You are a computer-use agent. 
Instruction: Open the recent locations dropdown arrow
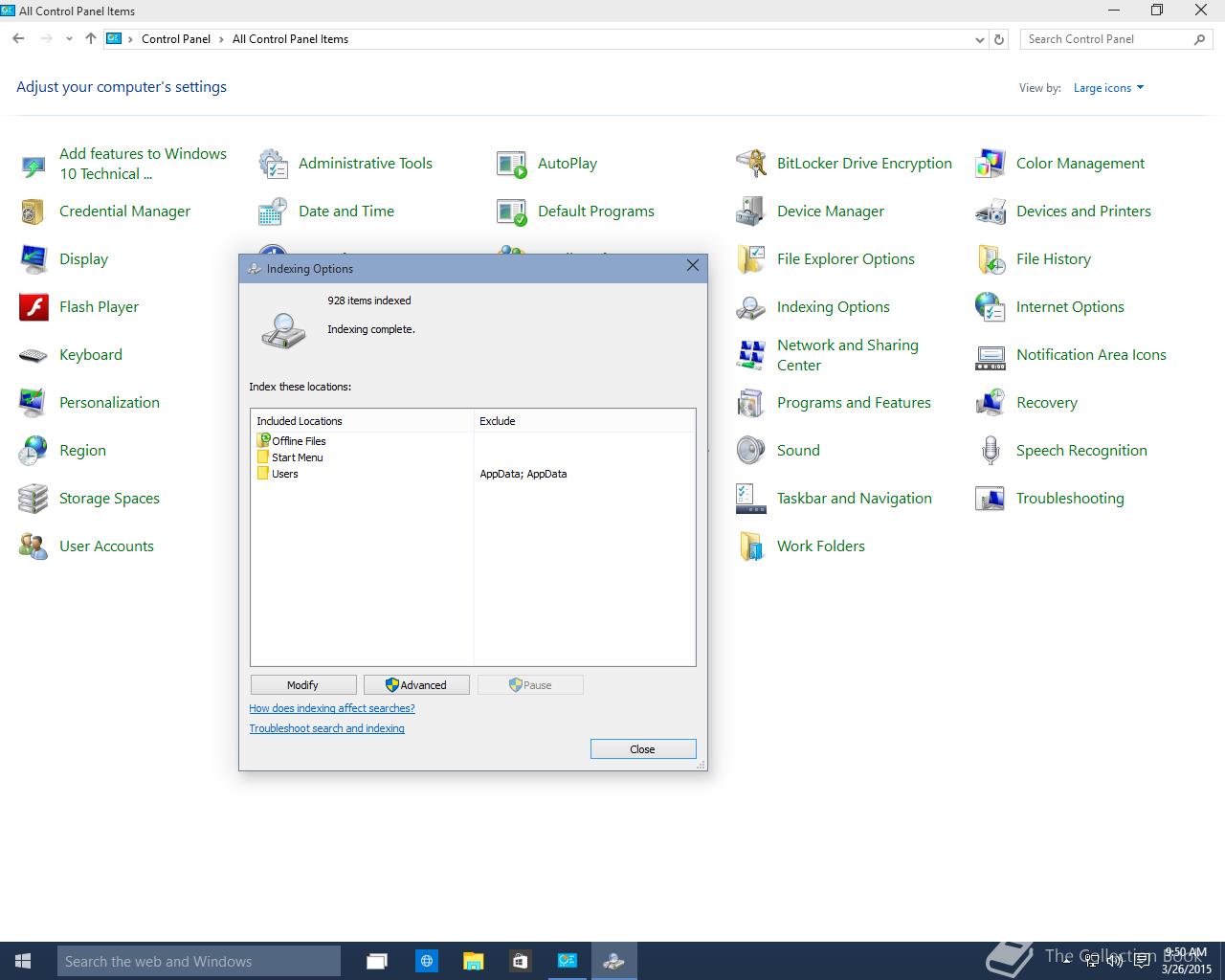tap(69, 39)
